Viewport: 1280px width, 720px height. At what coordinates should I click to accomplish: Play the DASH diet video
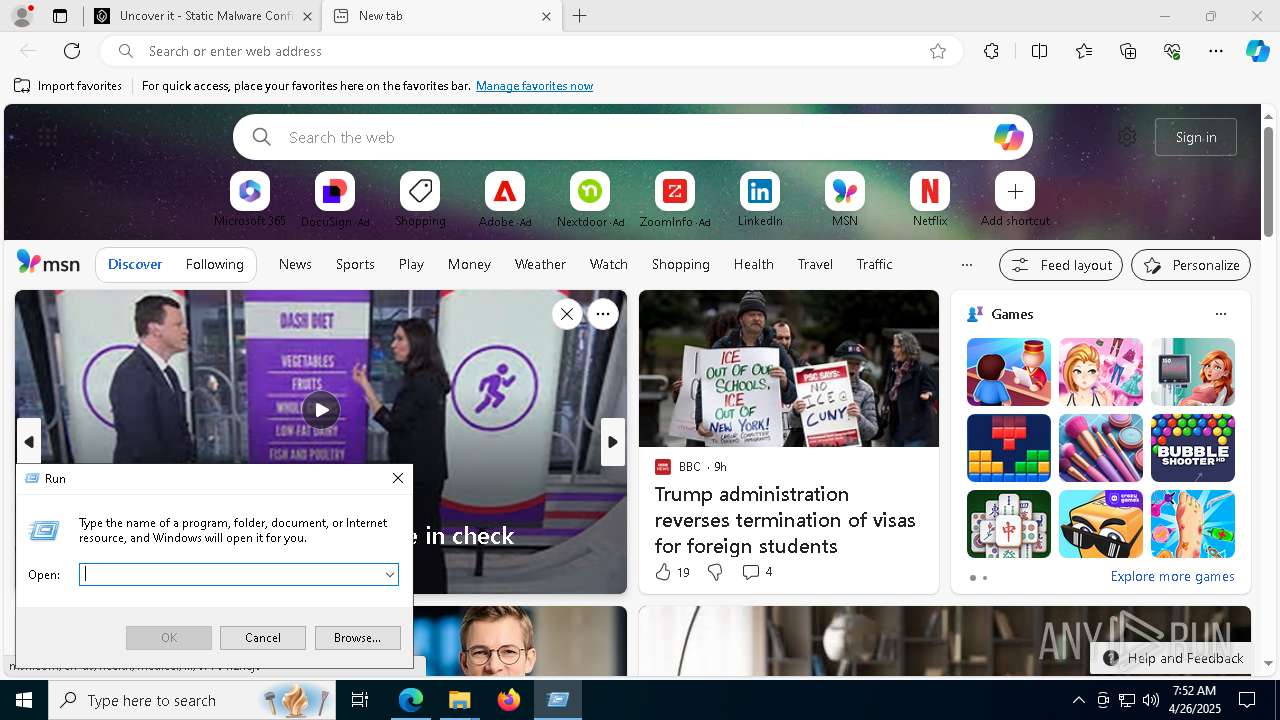coord(321,409)
